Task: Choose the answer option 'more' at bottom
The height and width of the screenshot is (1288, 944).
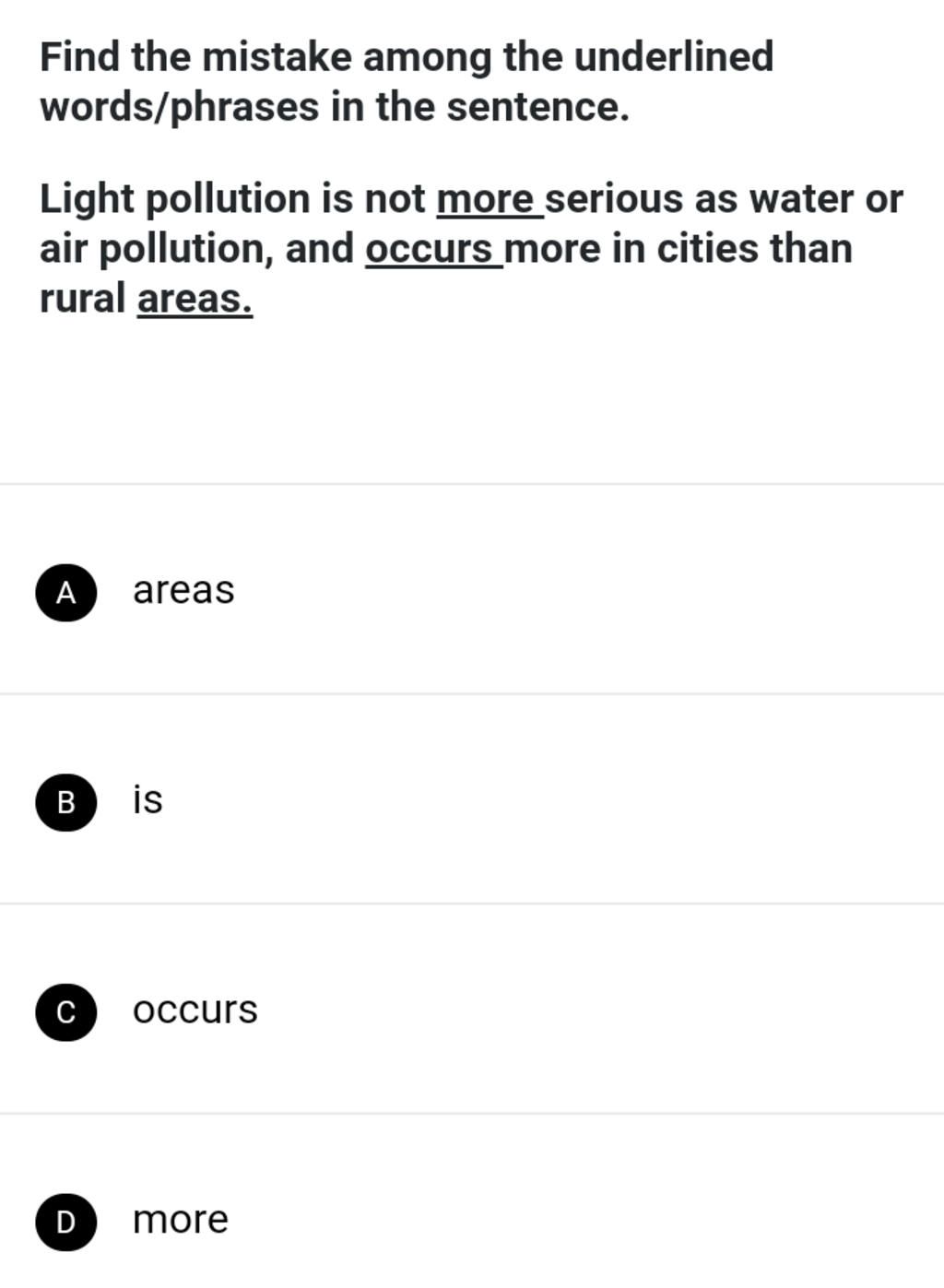Action: point(181,1220)
